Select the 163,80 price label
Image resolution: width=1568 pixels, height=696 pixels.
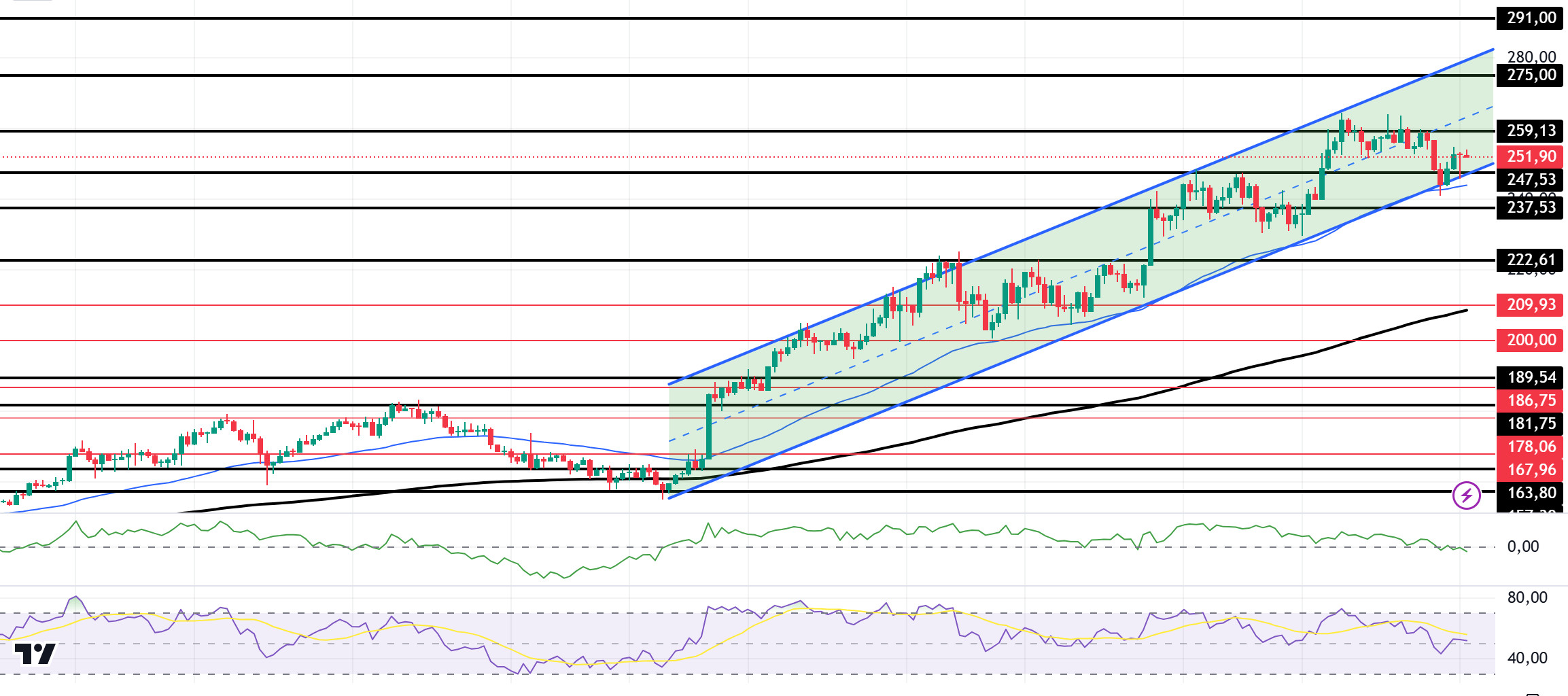pyautogui.click(x=1529, y=493)
